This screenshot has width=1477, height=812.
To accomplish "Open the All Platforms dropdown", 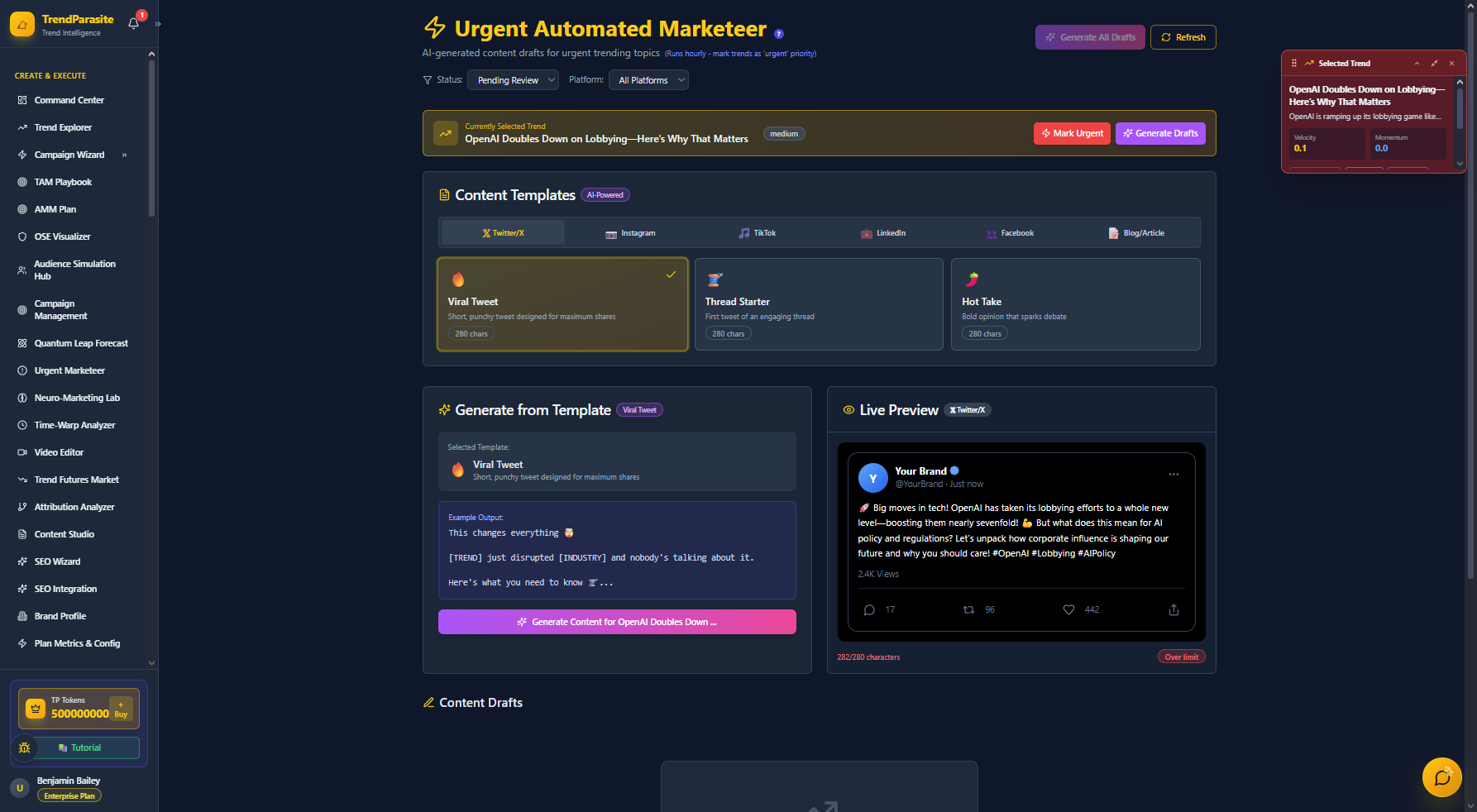I will pos(649,80).
